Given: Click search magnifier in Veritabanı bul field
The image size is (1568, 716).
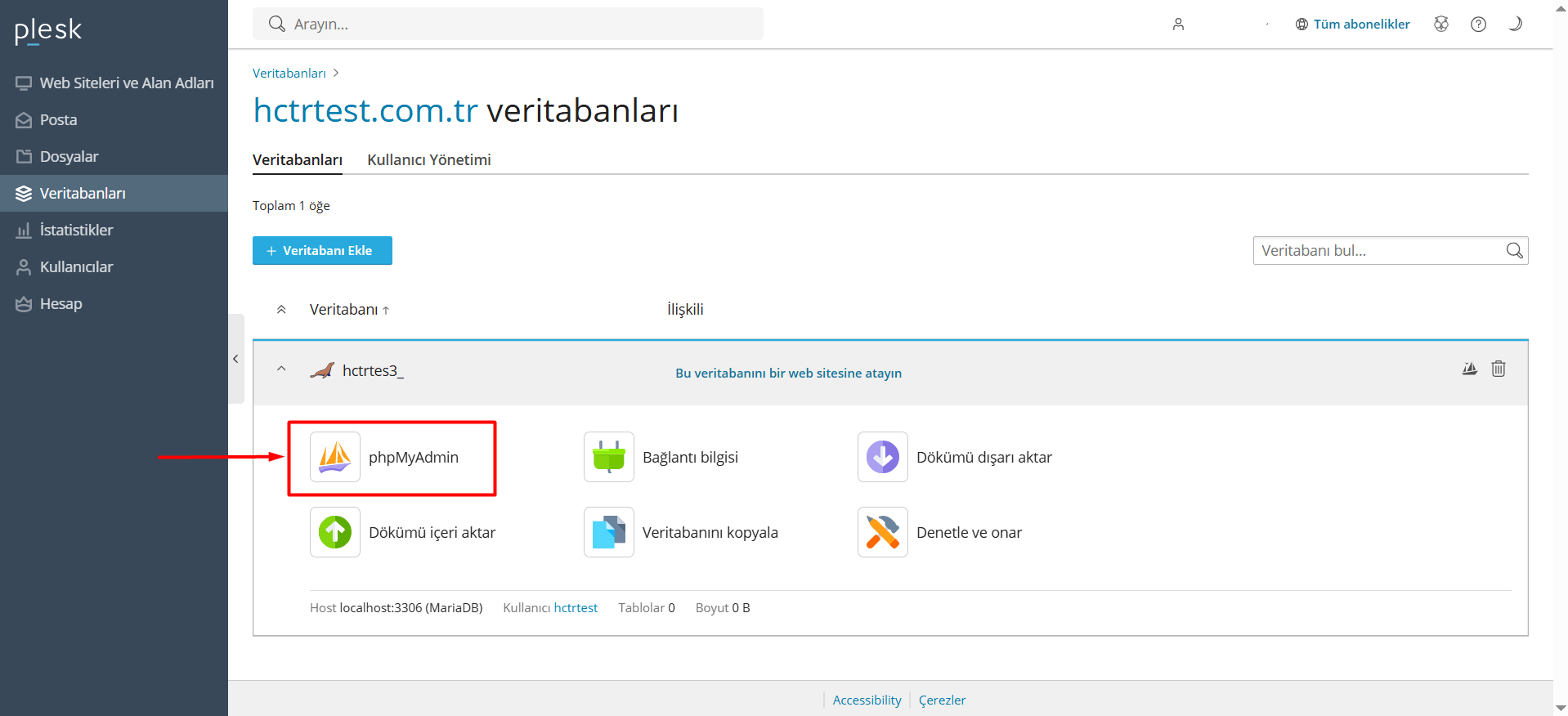Looking at the screenshot, I should click(1514, 250).
